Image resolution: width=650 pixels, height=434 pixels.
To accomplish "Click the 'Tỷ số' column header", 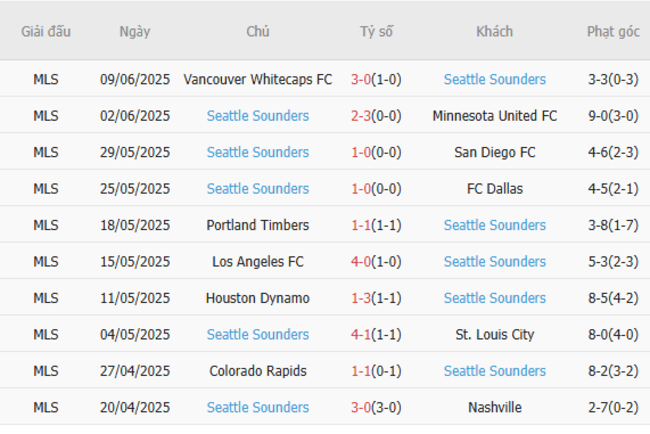I will pos(376,31).
